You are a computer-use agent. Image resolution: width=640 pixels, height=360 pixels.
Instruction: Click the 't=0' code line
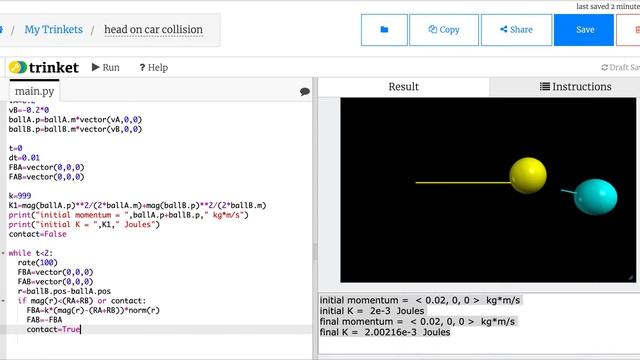pyautogui.click(x=16, y=148)
